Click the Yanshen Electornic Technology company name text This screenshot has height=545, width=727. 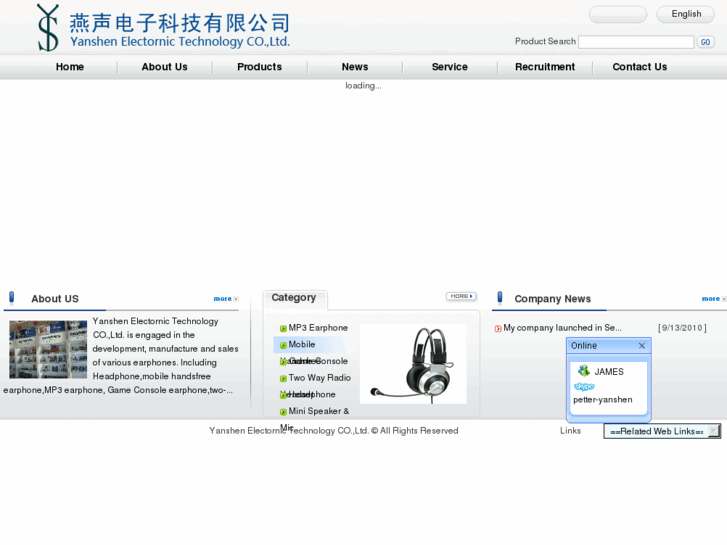coord(180,41)
